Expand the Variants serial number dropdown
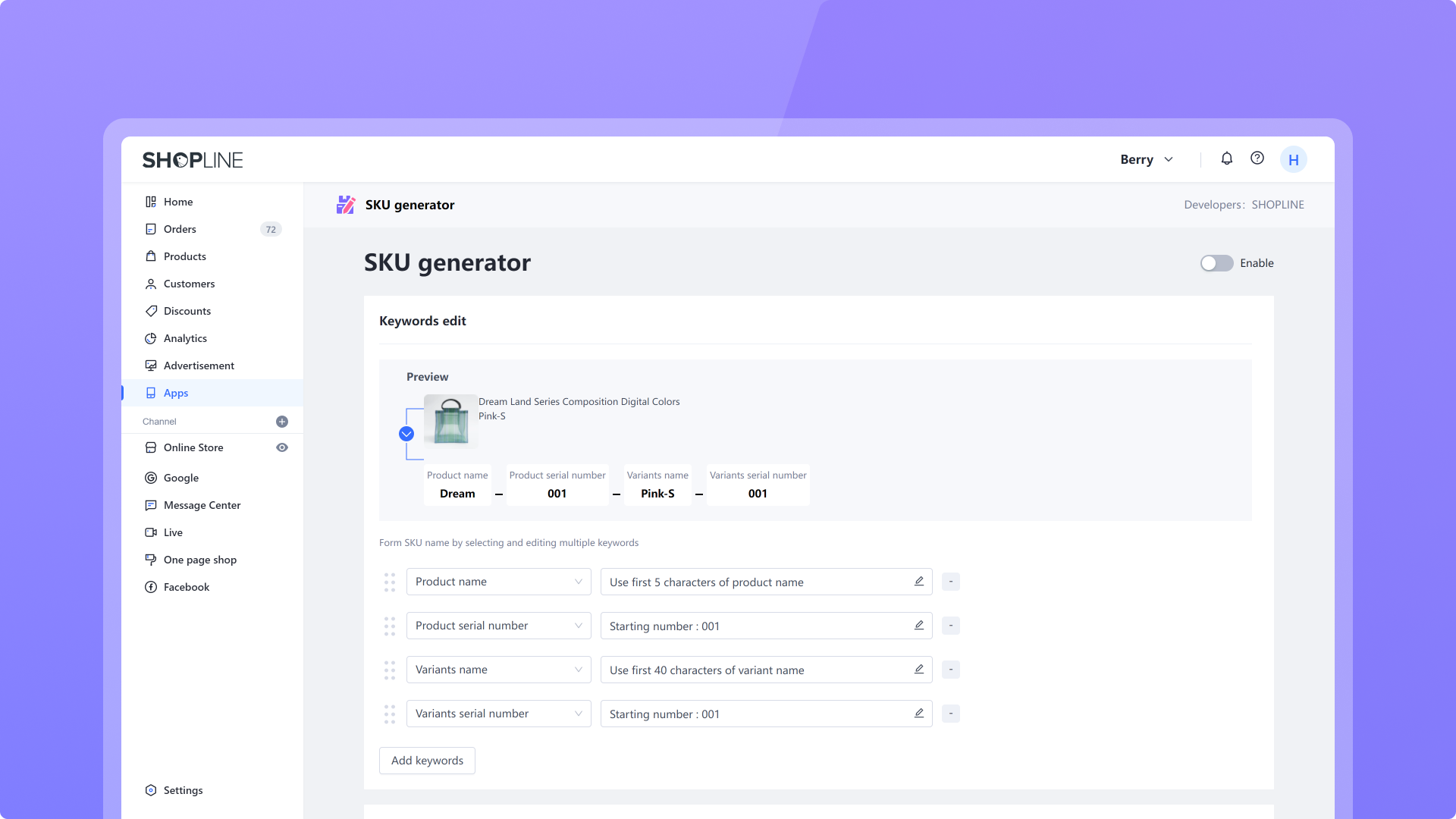 point(498,714)
